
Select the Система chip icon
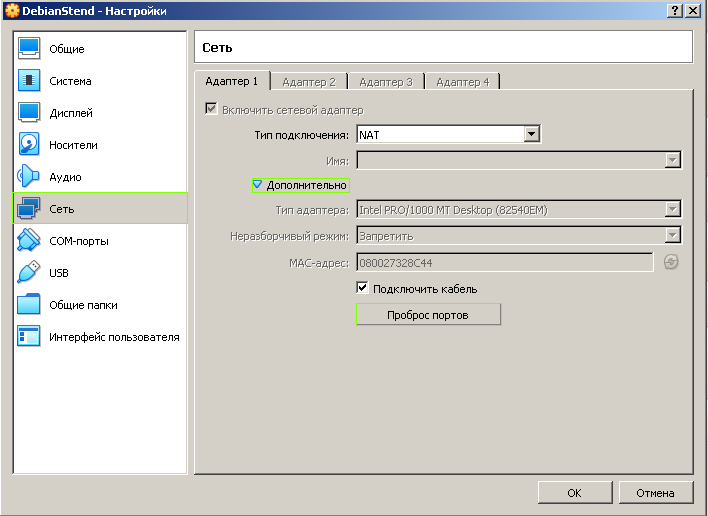click(x=29, y=81)
